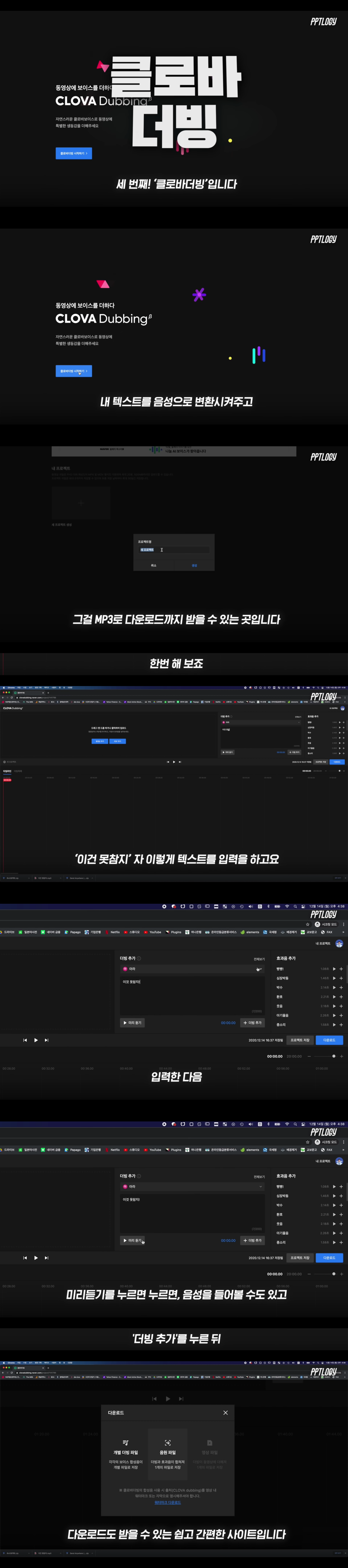Open FAX bookmark in '입력한 다음' frame
Screen dimensions: 348x1568
(x=327, y=932)
